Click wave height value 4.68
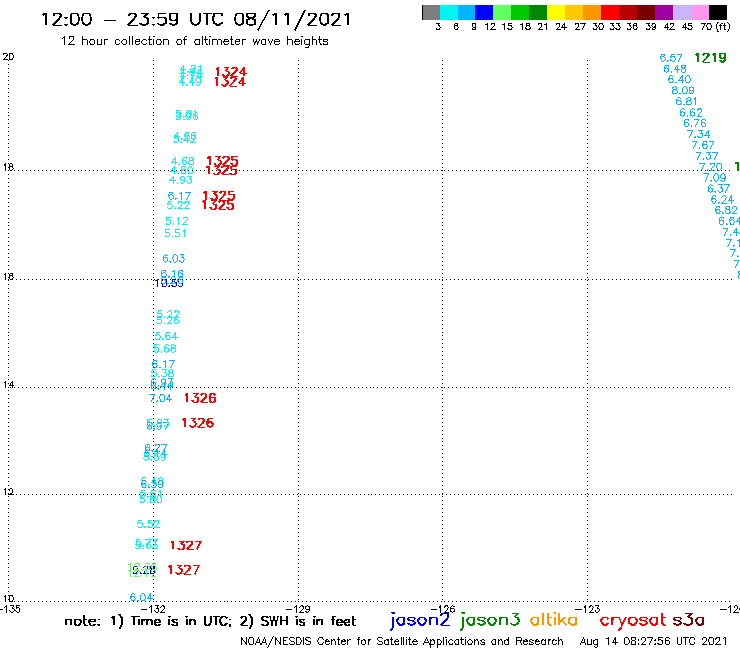Image resolution: width=740 pixels, height=650 pixels. click(183, 161)
